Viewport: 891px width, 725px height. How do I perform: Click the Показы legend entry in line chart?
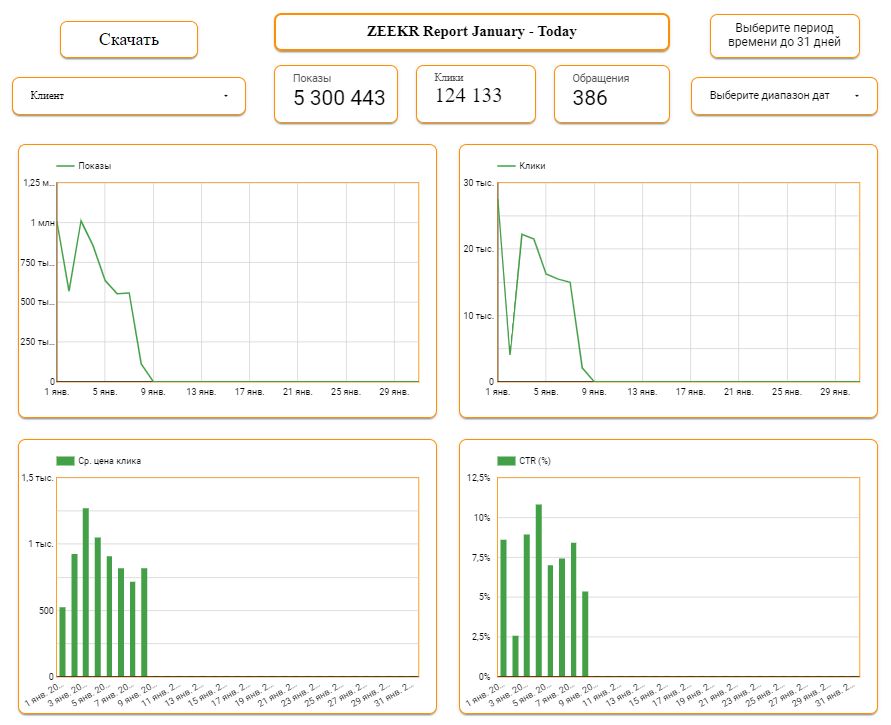tap(84, 166)
